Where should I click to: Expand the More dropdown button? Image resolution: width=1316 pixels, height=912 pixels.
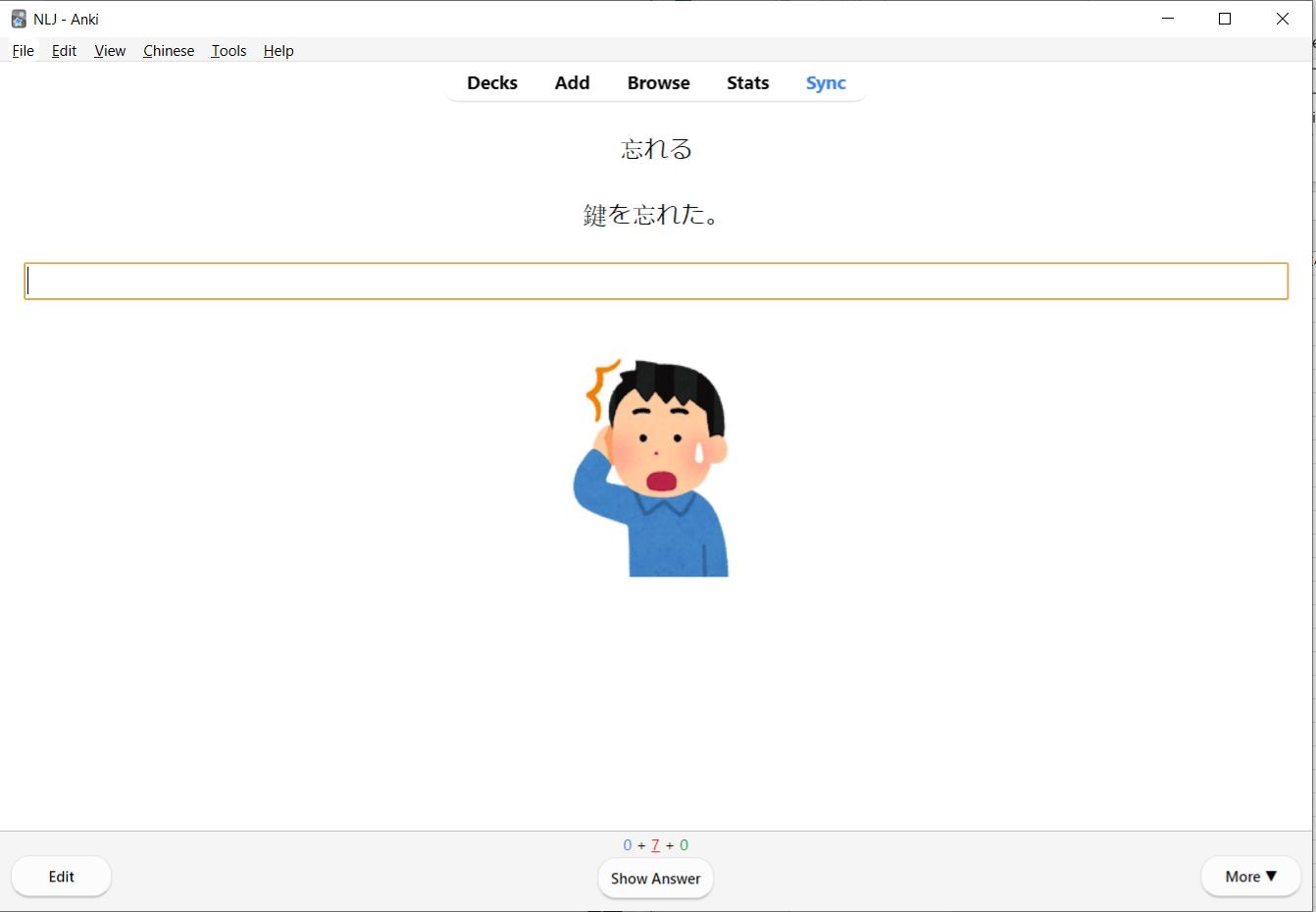[x=1250, y=877]
